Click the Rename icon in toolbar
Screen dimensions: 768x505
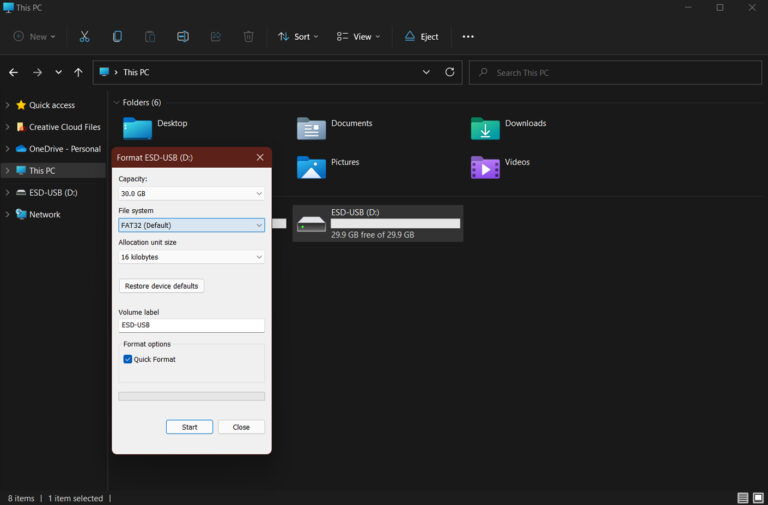[183, 37]
